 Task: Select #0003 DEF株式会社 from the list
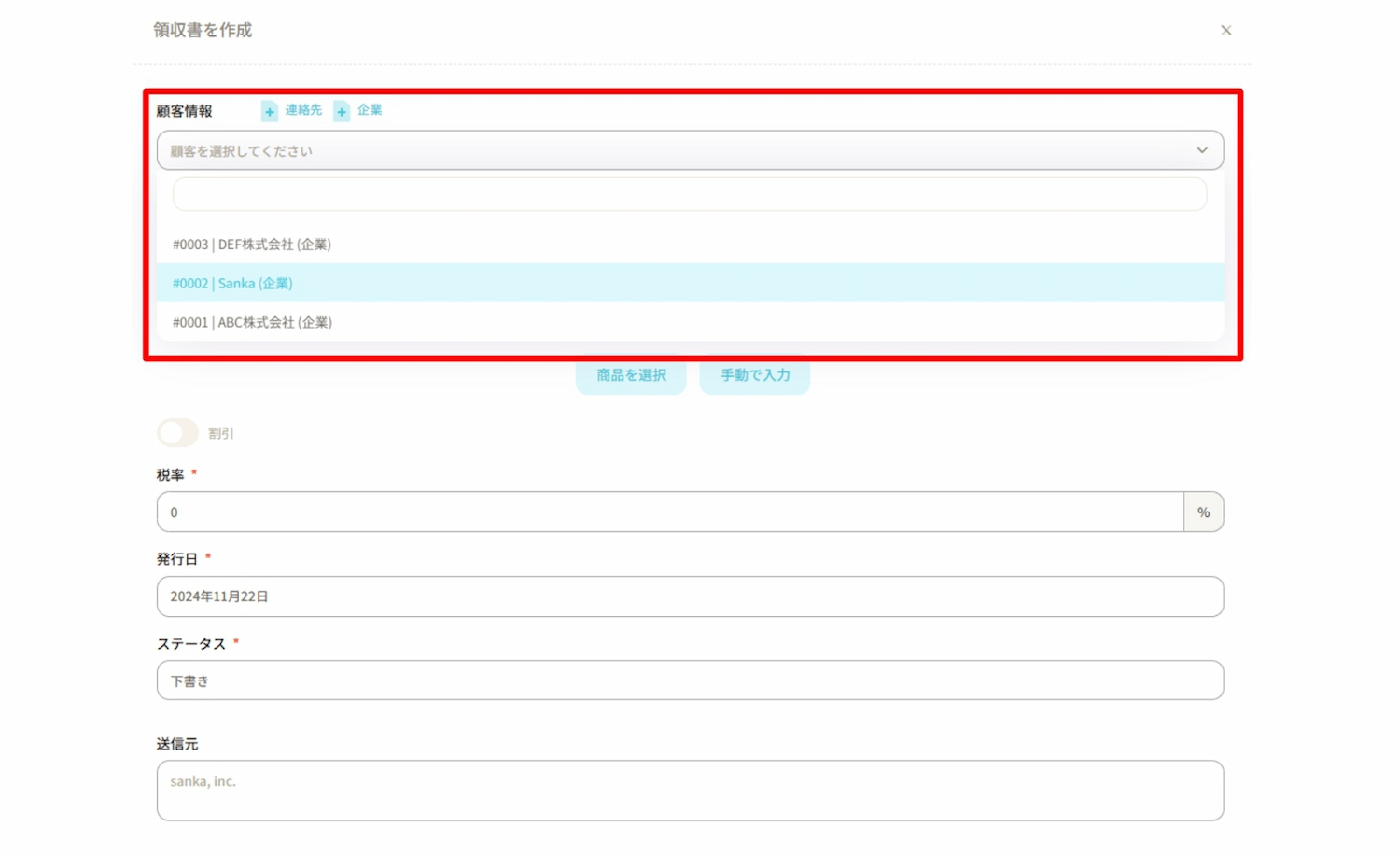point(252,245)
